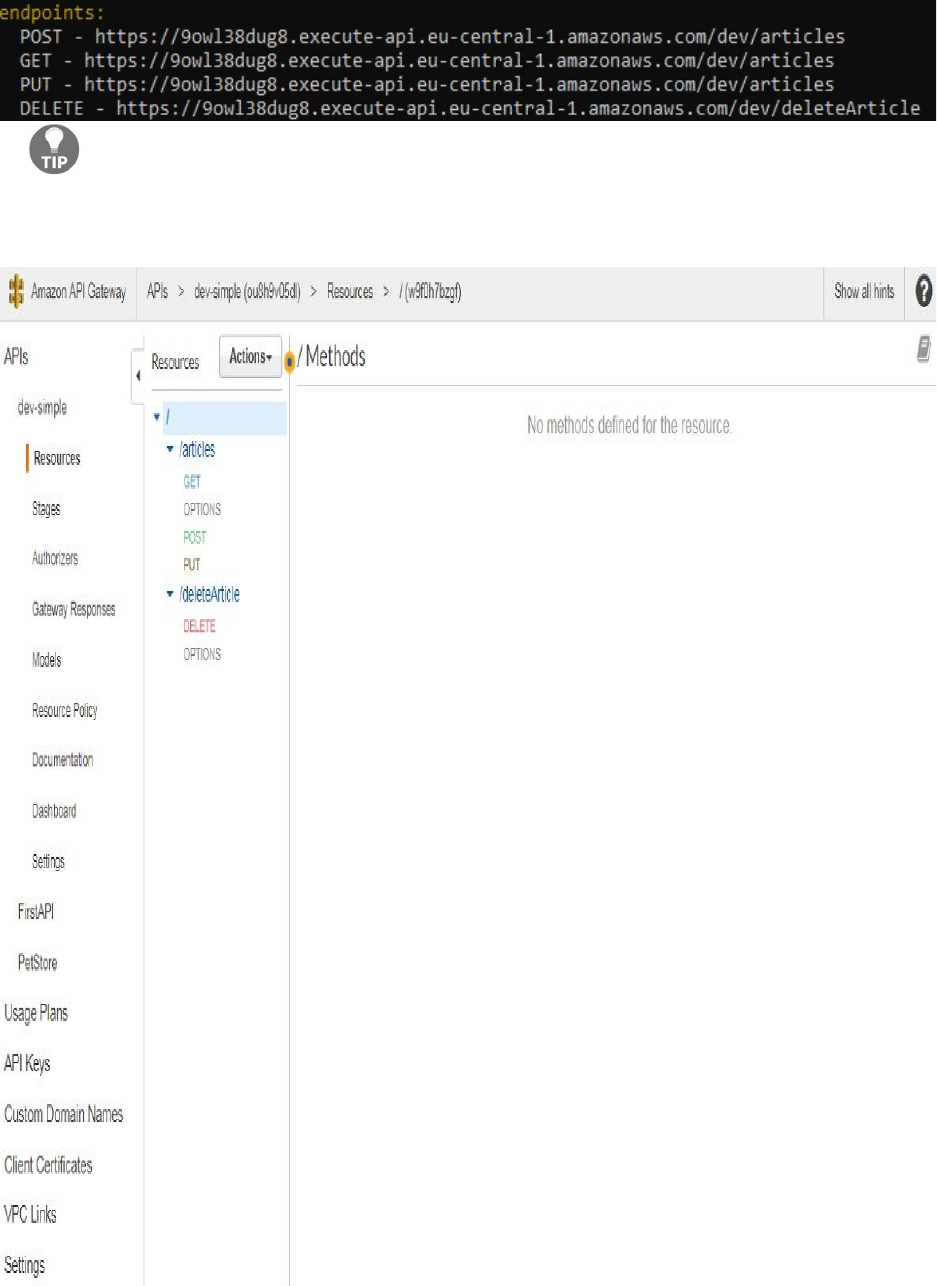Click dev-simple breadcrumb link
Image resolution: width=937 pixels, height=1286 pixels.
(x=247, y=292)
